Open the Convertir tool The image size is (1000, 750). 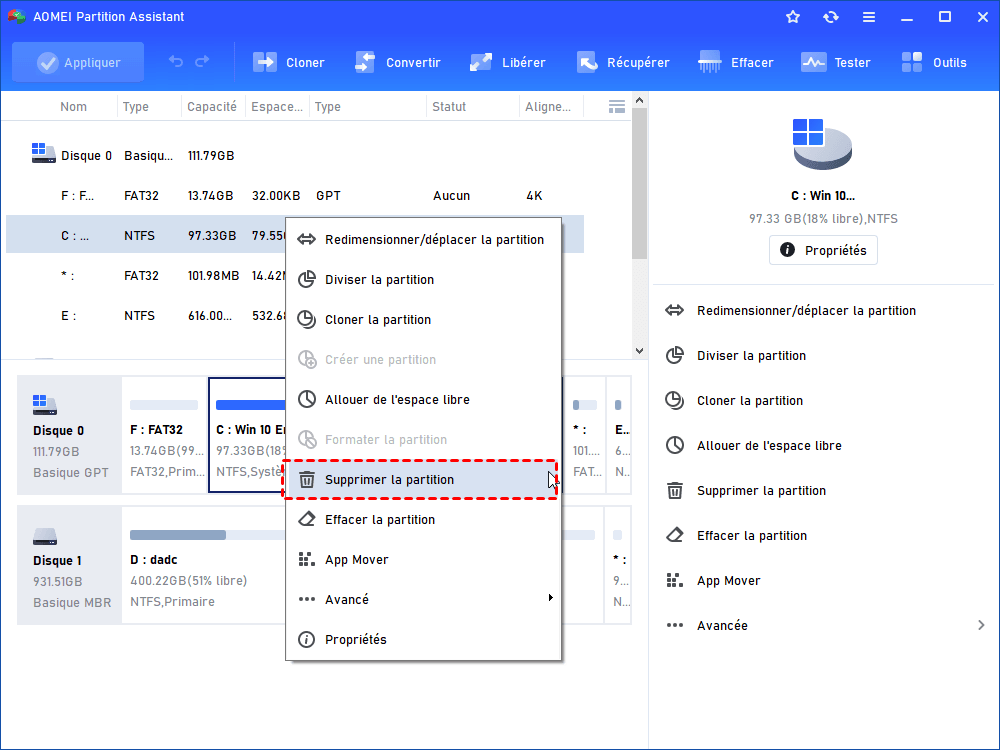point(397,62)
